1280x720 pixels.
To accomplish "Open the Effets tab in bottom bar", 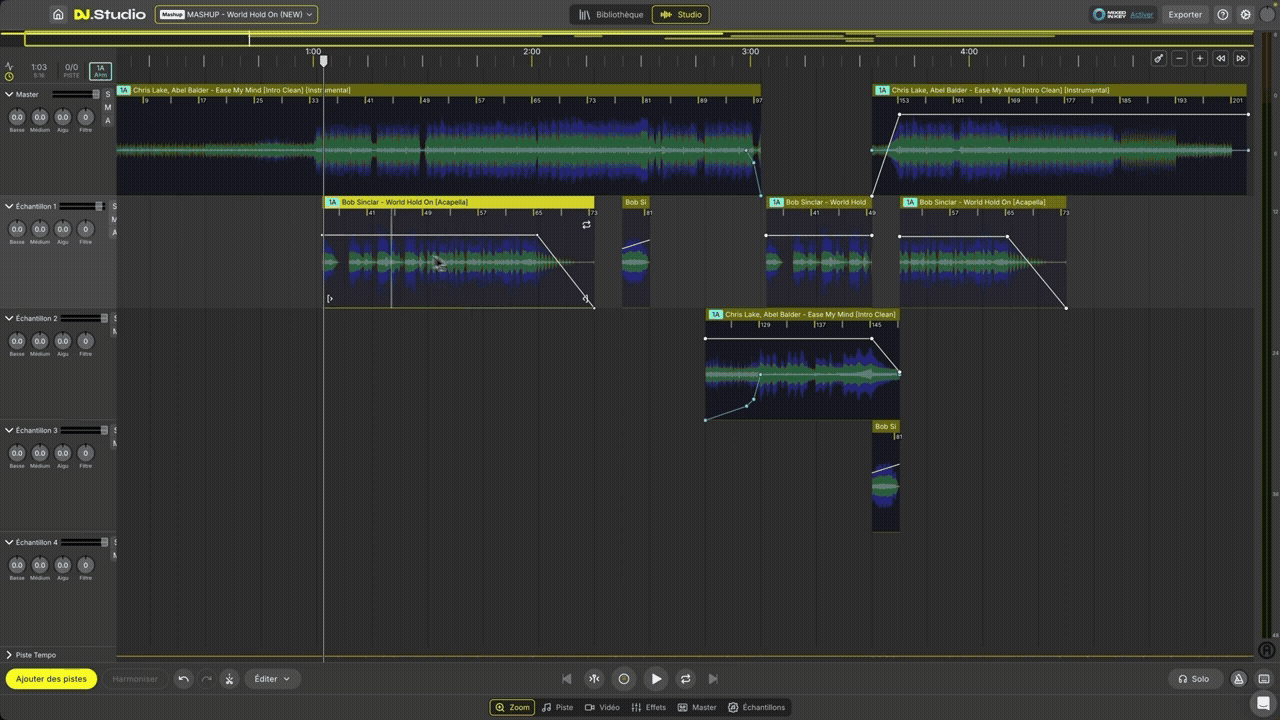I will (x=648, y=707).
